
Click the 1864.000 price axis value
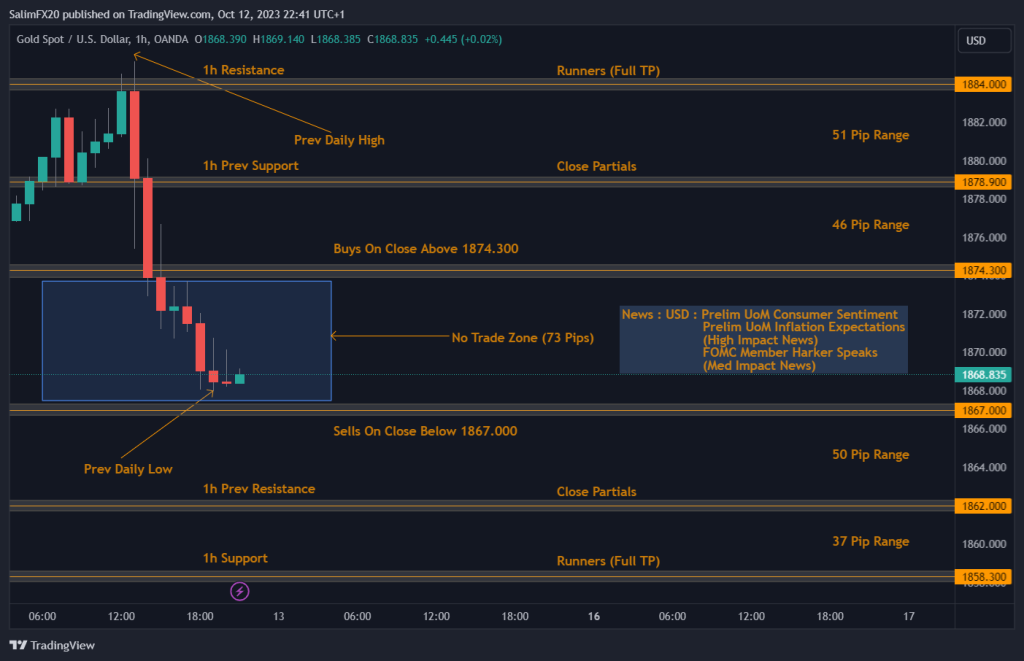click(x=984, y=467)
